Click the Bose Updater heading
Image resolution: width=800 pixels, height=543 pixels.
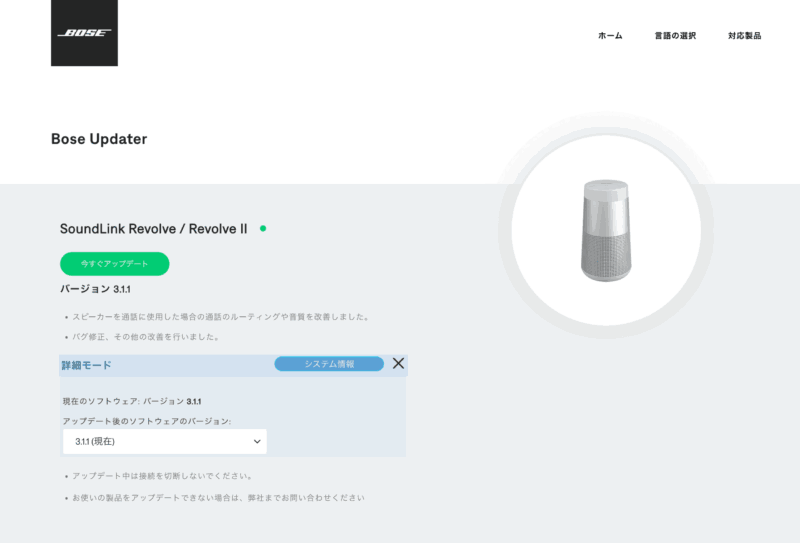[x=99, y=139]
